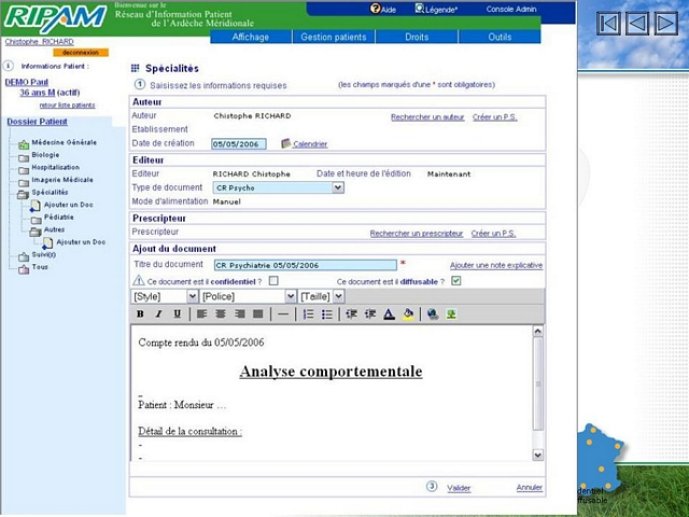Pick the text color tool

(x=389, y=314)
